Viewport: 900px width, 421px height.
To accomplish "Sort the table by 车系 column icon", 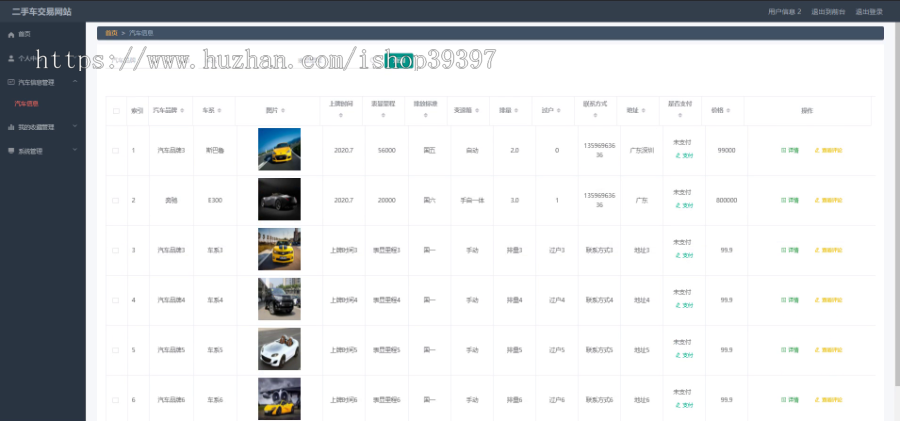I will (219, 110).
